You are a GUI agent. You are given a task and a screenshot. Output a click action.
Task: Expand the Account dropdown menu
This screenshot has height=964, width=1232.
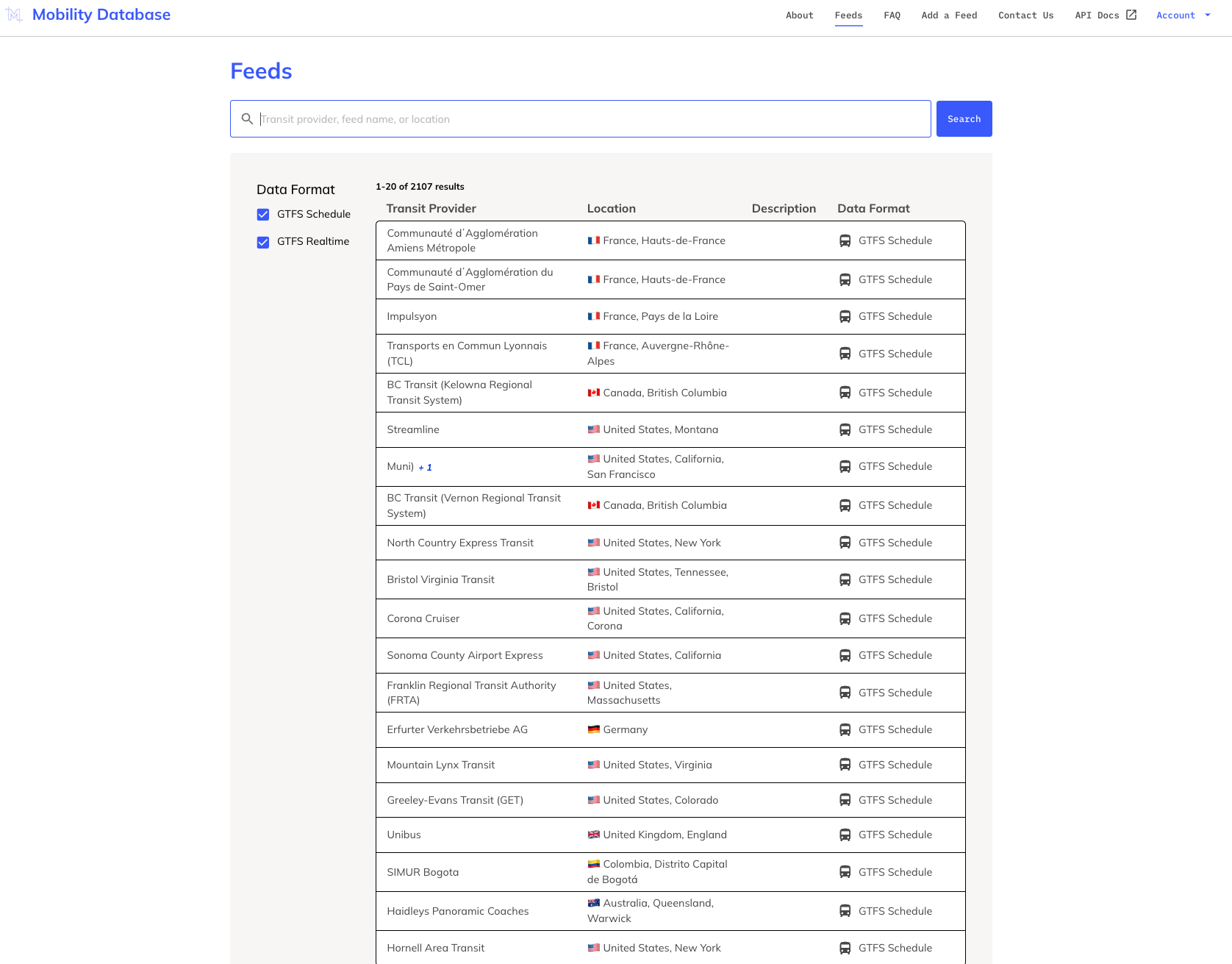1183,15
